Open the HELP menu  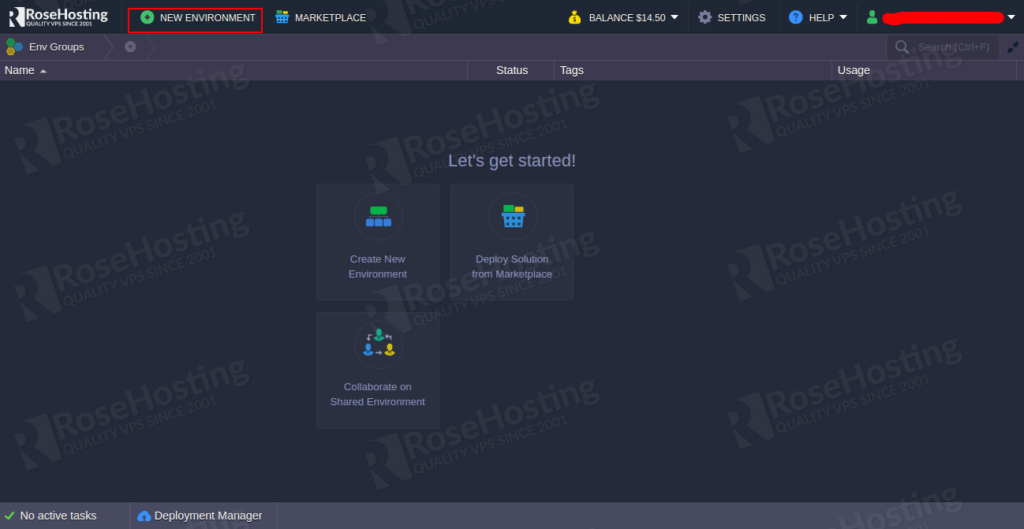pos(818,18)
